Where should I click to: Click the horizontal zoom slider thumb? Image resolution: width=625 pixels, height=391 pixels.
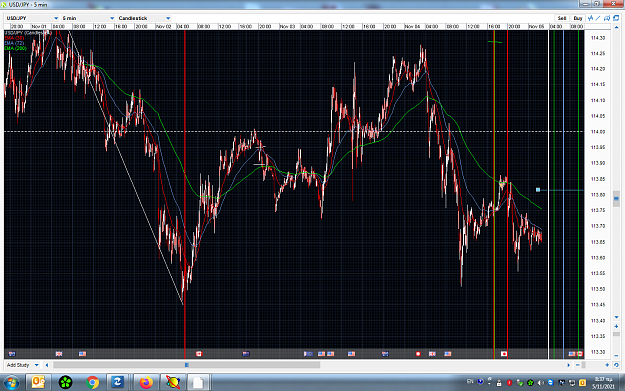click(x=584, y=365)
